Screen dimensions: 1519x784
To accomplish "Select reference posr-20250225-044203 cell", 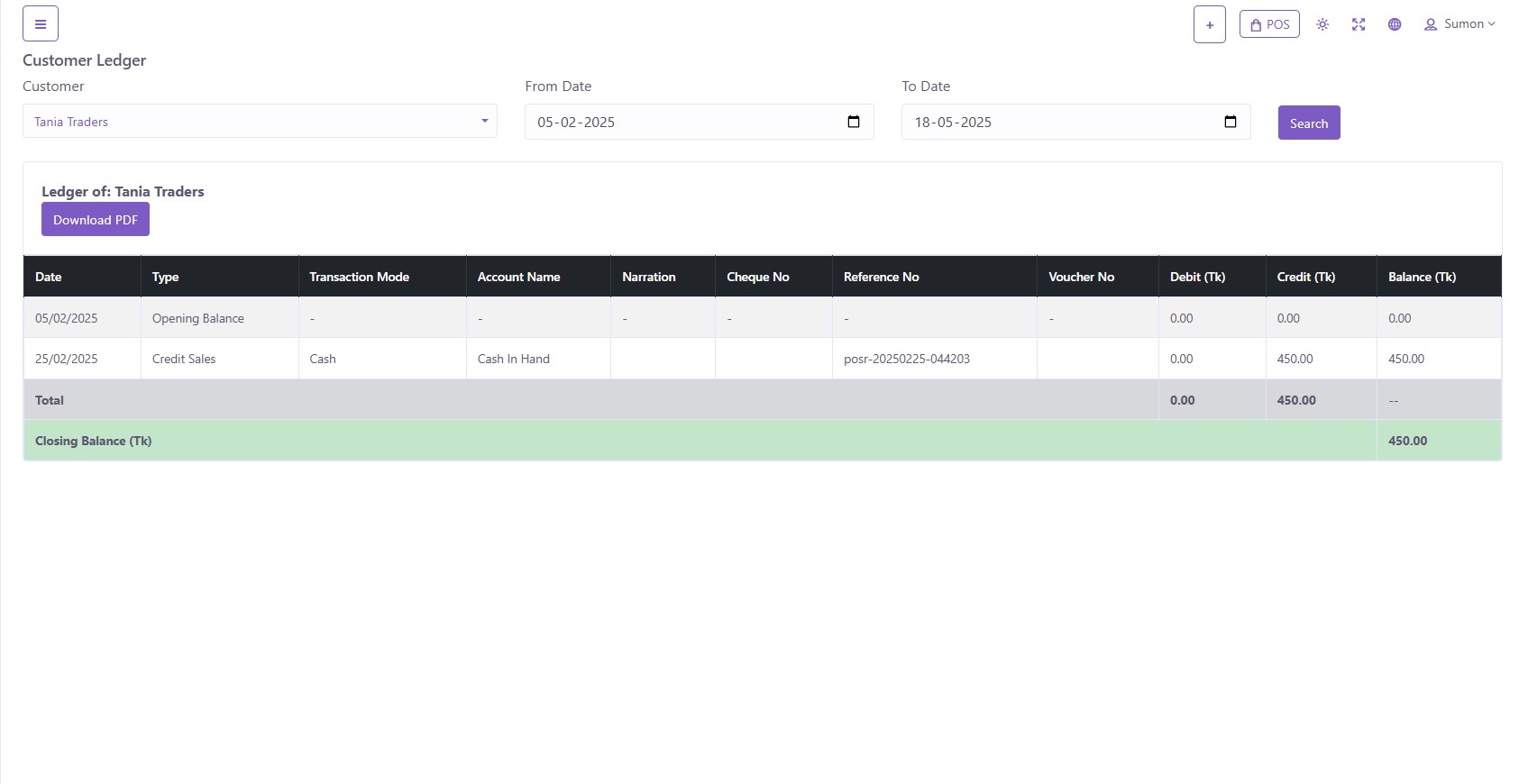I will 907,359.
